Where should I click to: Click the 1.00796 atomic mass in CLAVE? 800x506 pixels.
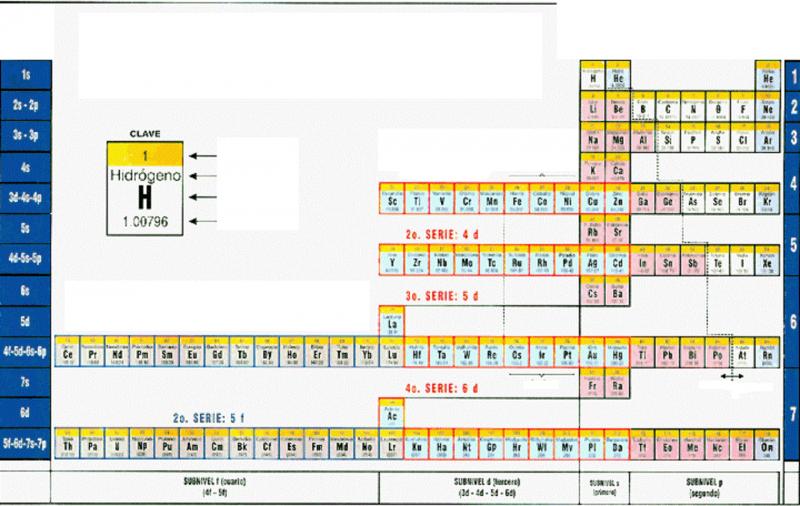[x=145, y=222]
